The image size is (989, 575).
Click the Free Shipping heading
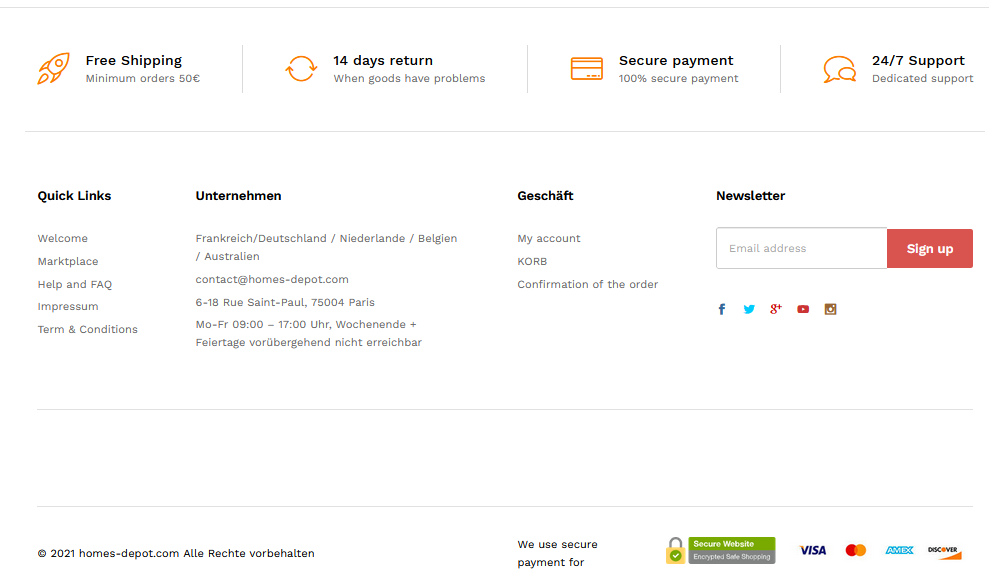[134, 61]
